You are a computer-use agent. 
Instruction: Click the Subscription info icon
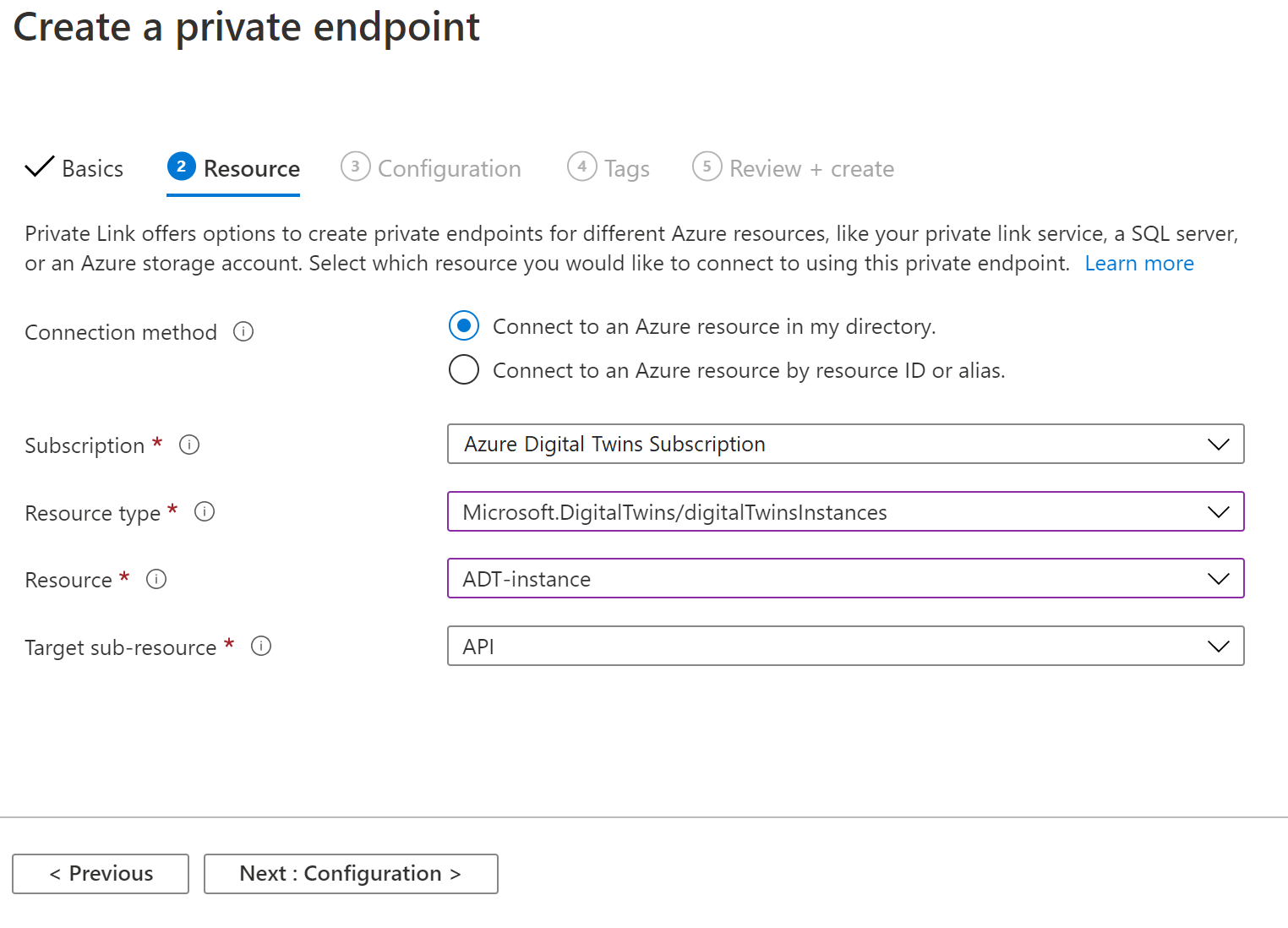pos(189,445)
